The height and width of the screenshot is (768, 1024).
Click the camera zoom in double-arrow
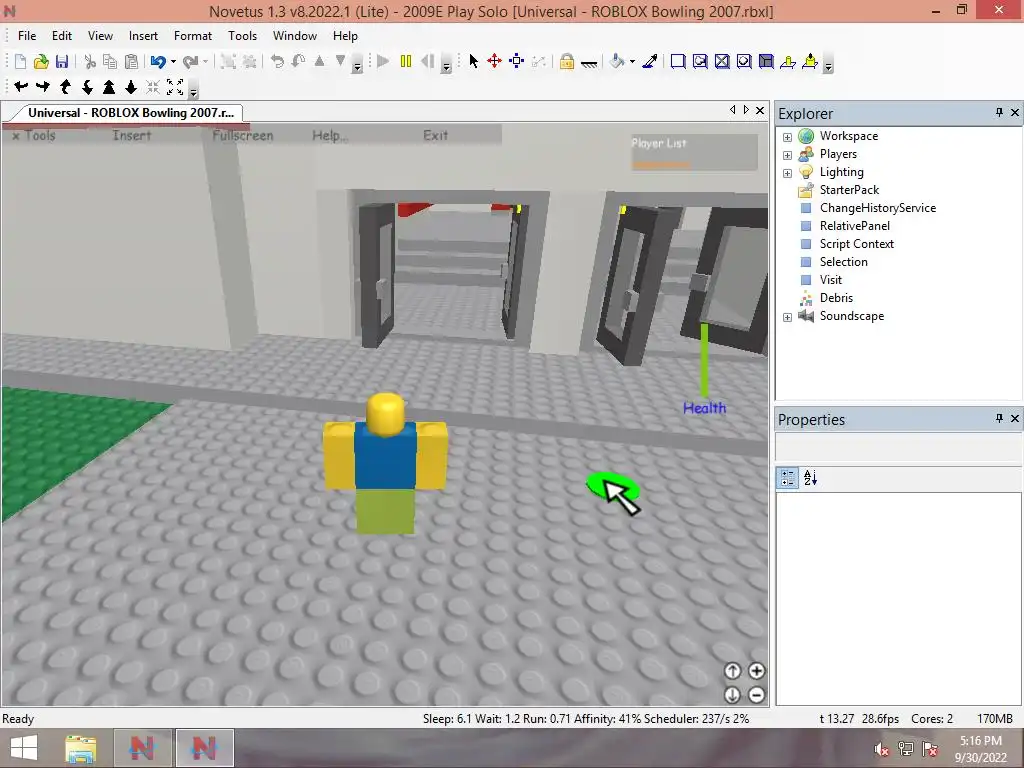coord(109,87)
